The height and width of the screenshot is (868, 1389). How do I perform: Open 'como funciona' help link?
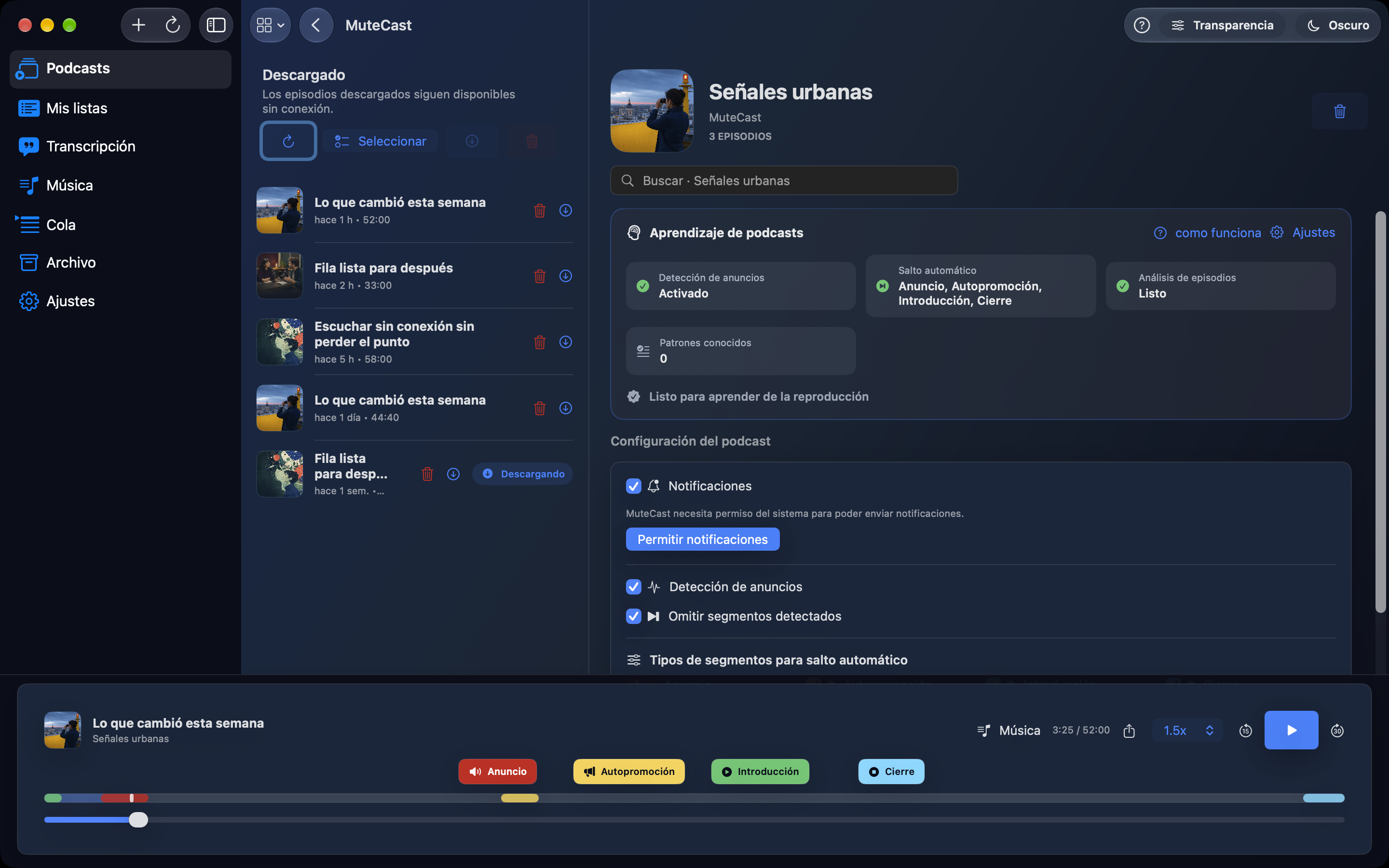coord(1207,232)
